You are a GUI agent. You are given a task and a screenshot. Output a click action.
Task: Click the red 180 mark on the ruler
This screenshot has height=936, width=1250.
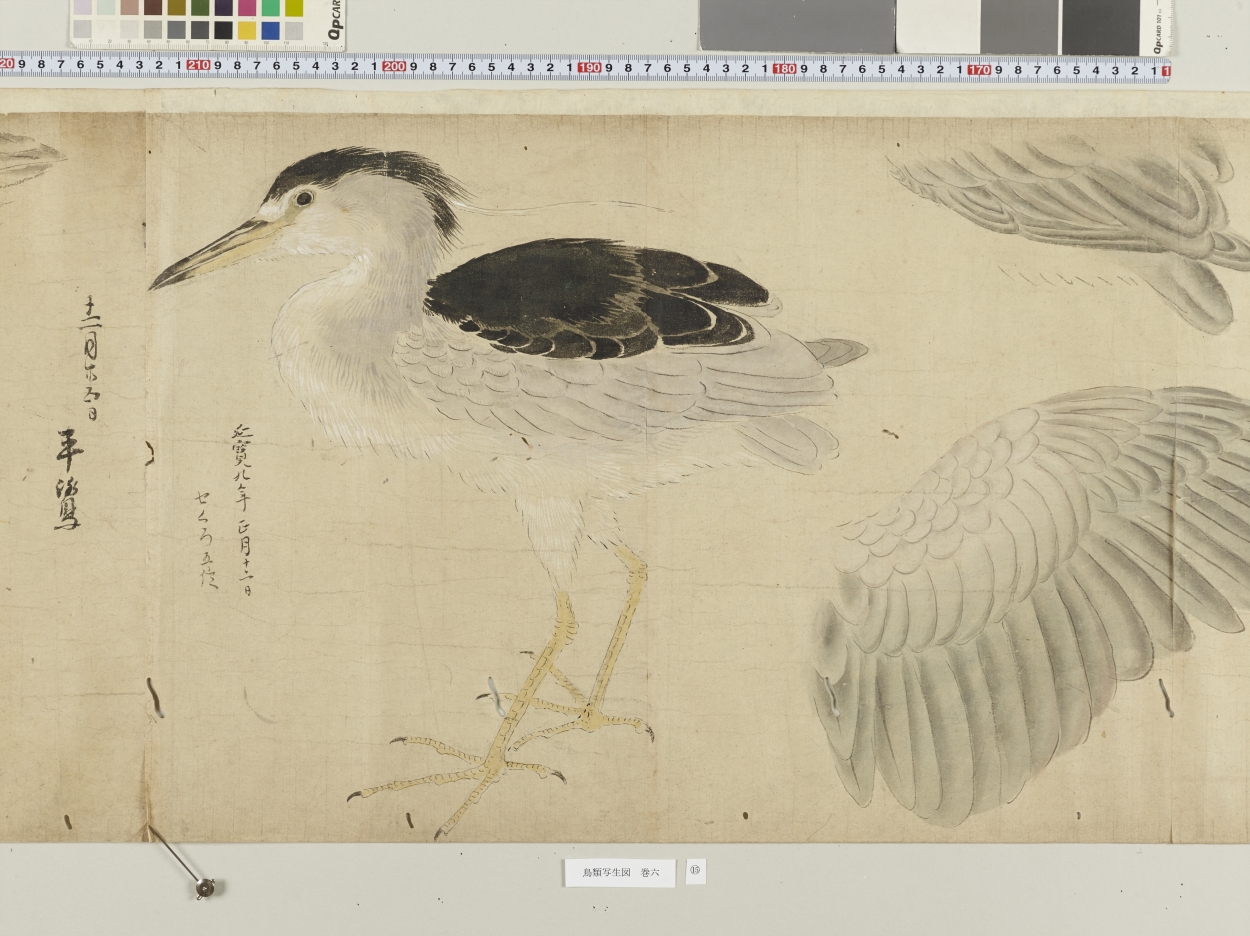(785, 69)
